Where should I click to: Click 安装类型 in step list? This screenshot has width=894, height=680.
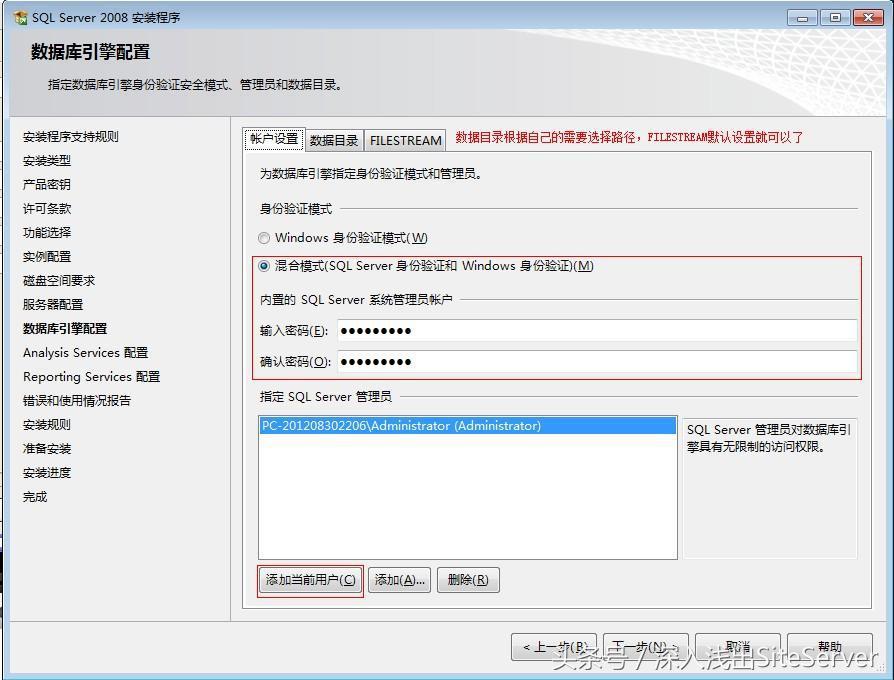pos(47,161)
